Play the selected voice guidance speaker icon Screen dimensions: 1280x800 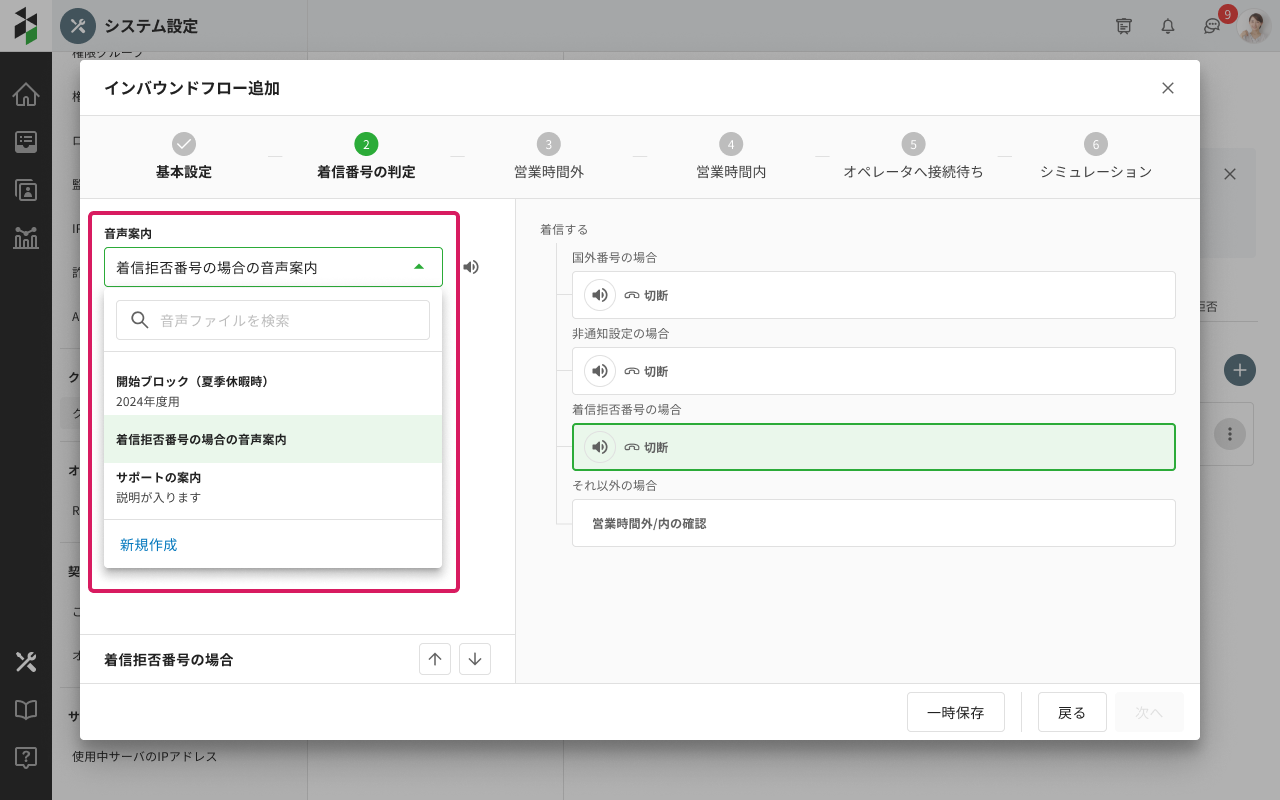click(x=471, y=267)
